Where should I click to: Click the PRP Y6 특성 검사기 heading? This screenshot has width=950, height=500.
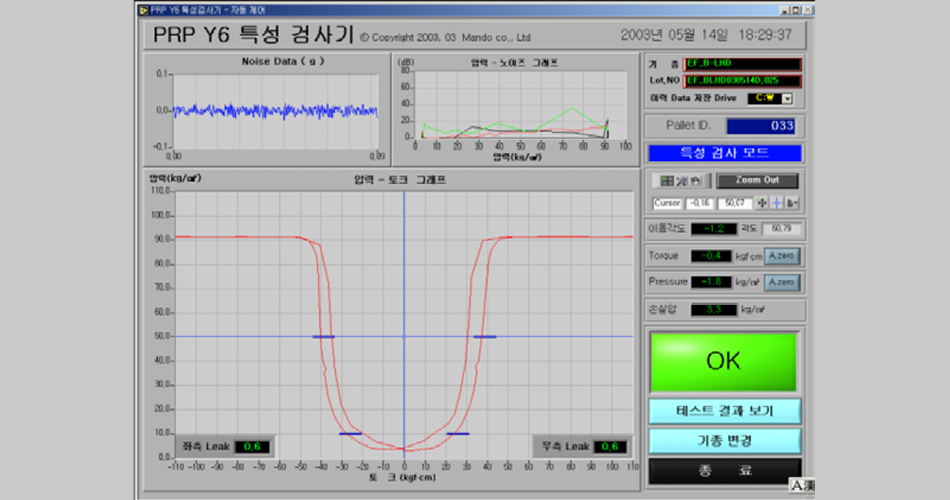pyautogui.click(x=253, y=35)
